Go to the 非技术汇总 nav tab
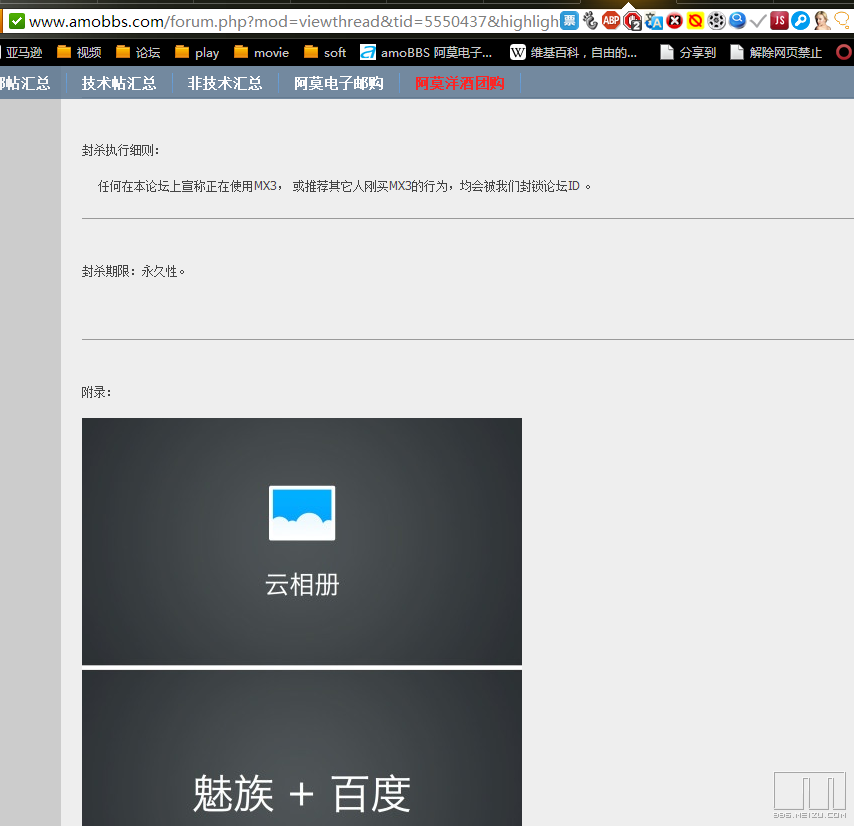The width and height of the screenshot is (854, 826). (225, 83)
